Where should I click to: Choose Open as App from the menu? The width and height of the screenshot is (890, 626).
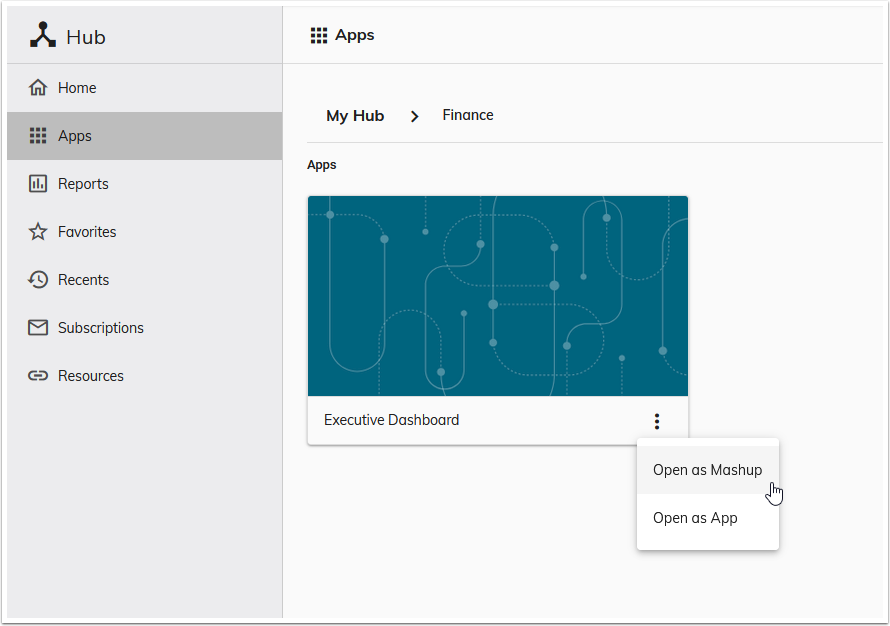coord(695,518)
